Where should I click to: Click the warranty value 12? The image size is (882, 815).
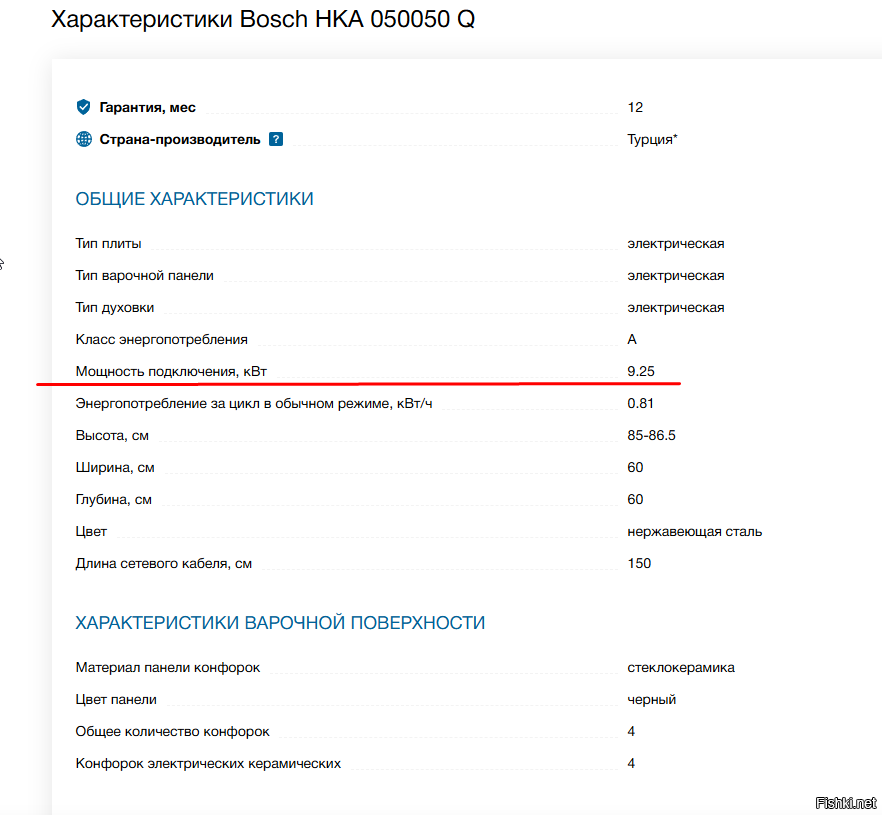pos(635,107)
